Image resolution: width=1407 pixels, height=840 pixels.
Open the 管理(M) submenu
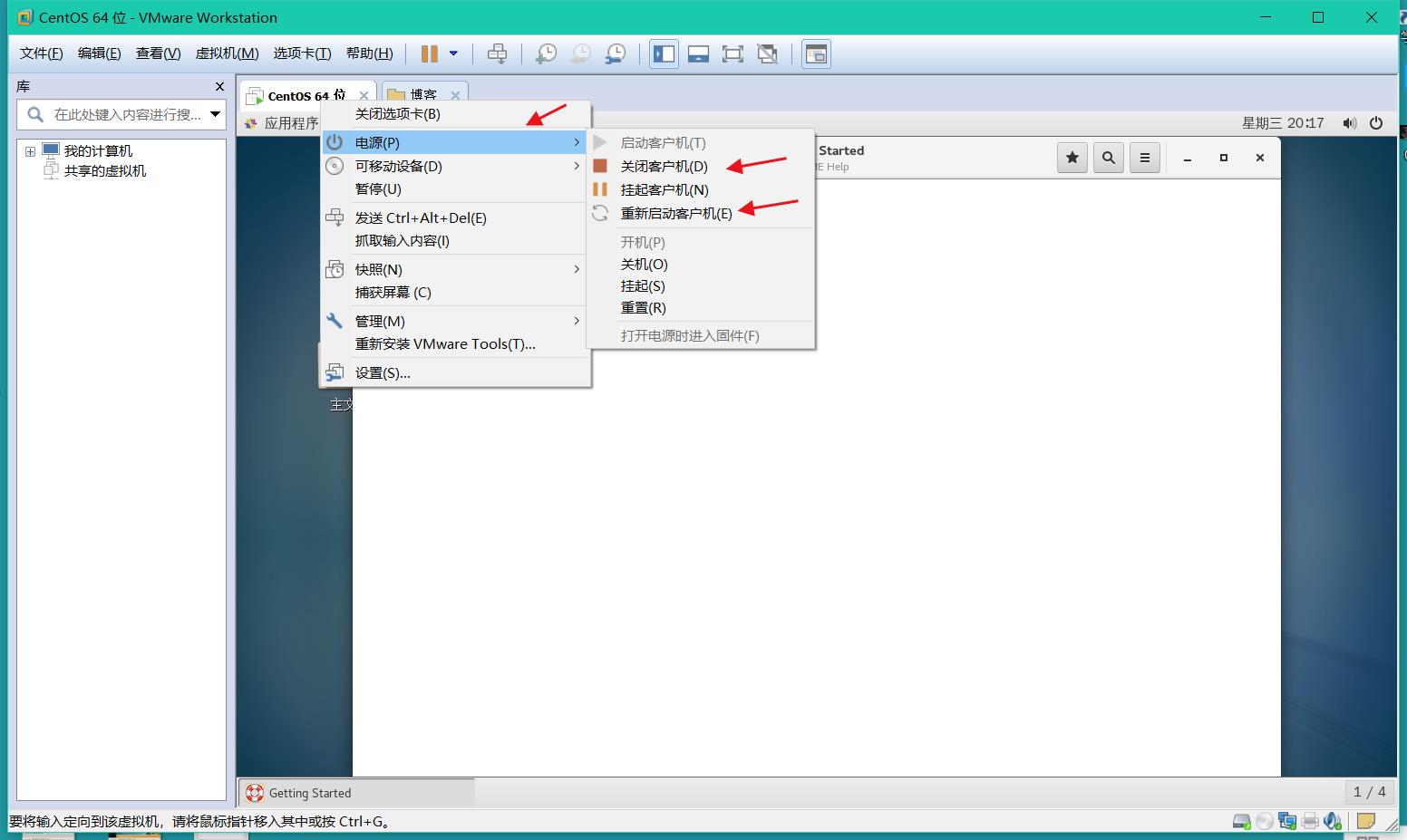point(456,322)
